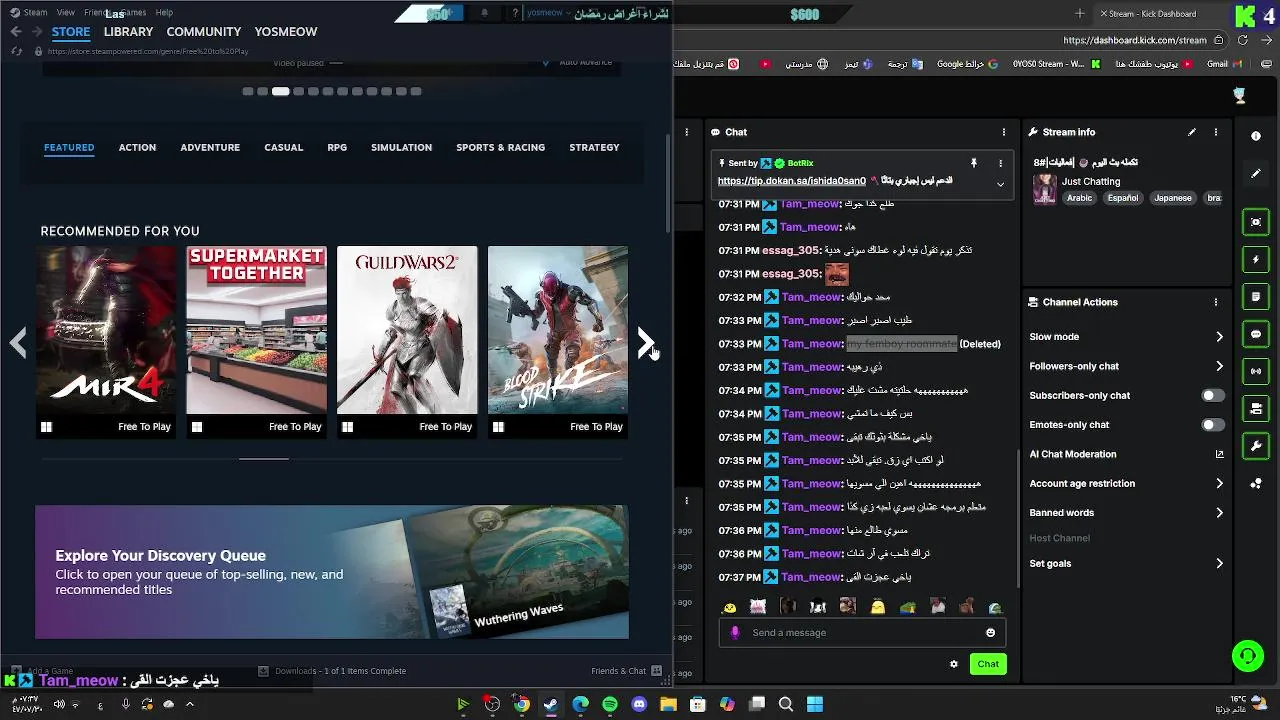Open the Help menu in Steam
This screenshot has height=720, width=1280.
tap(164, 13)
